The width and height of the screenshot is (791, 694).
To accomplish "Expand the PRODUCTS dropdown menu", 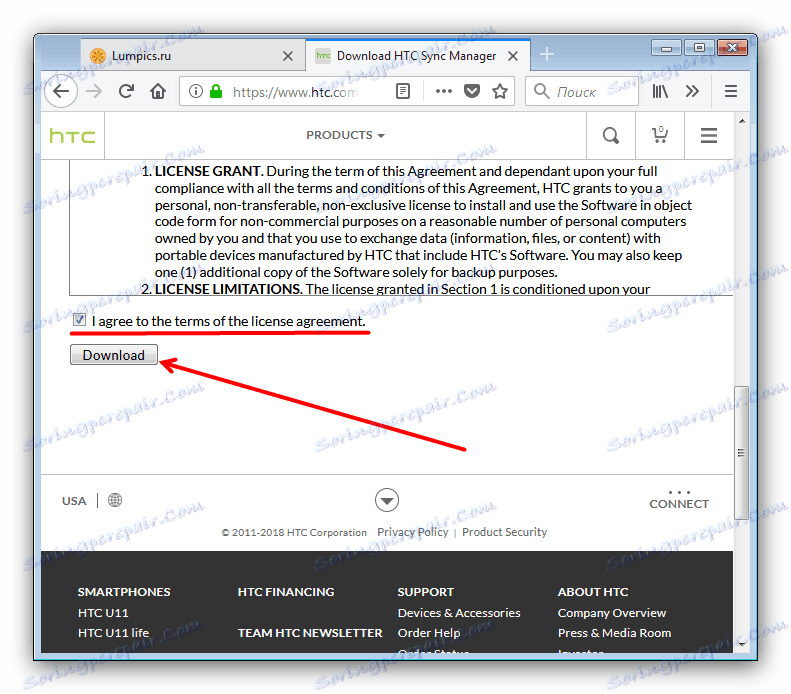I will click(x=345, y=135).
